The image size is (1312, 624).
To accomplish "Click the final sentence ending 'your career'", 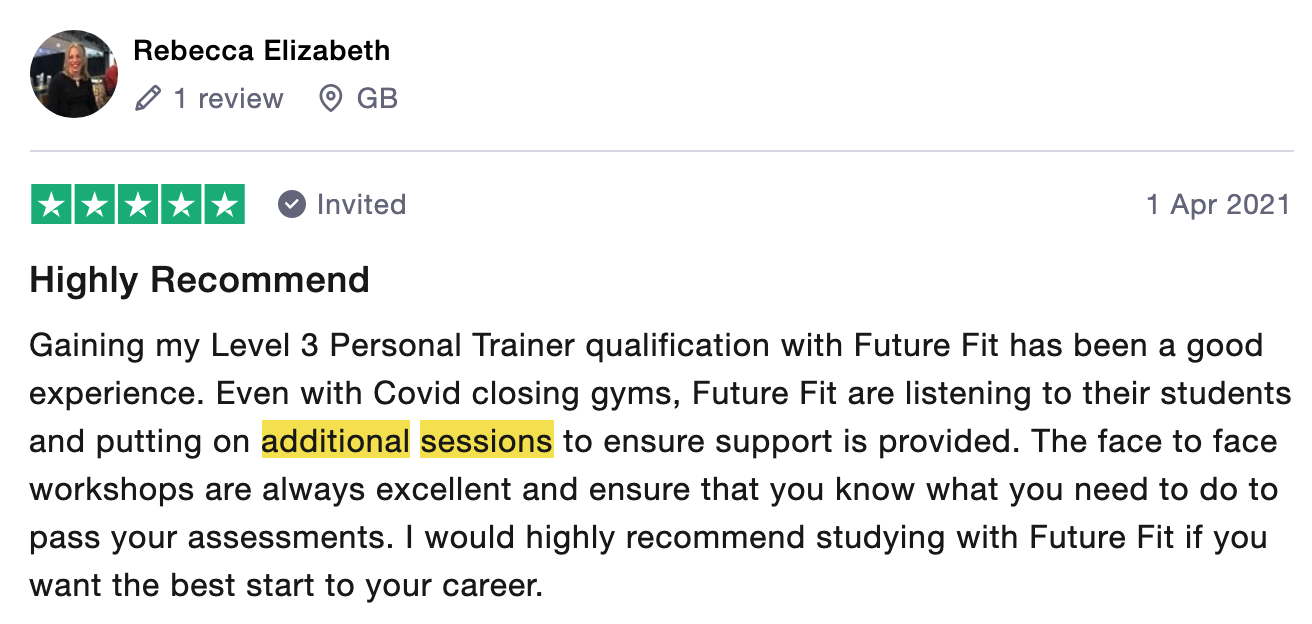I will [649, 561].
